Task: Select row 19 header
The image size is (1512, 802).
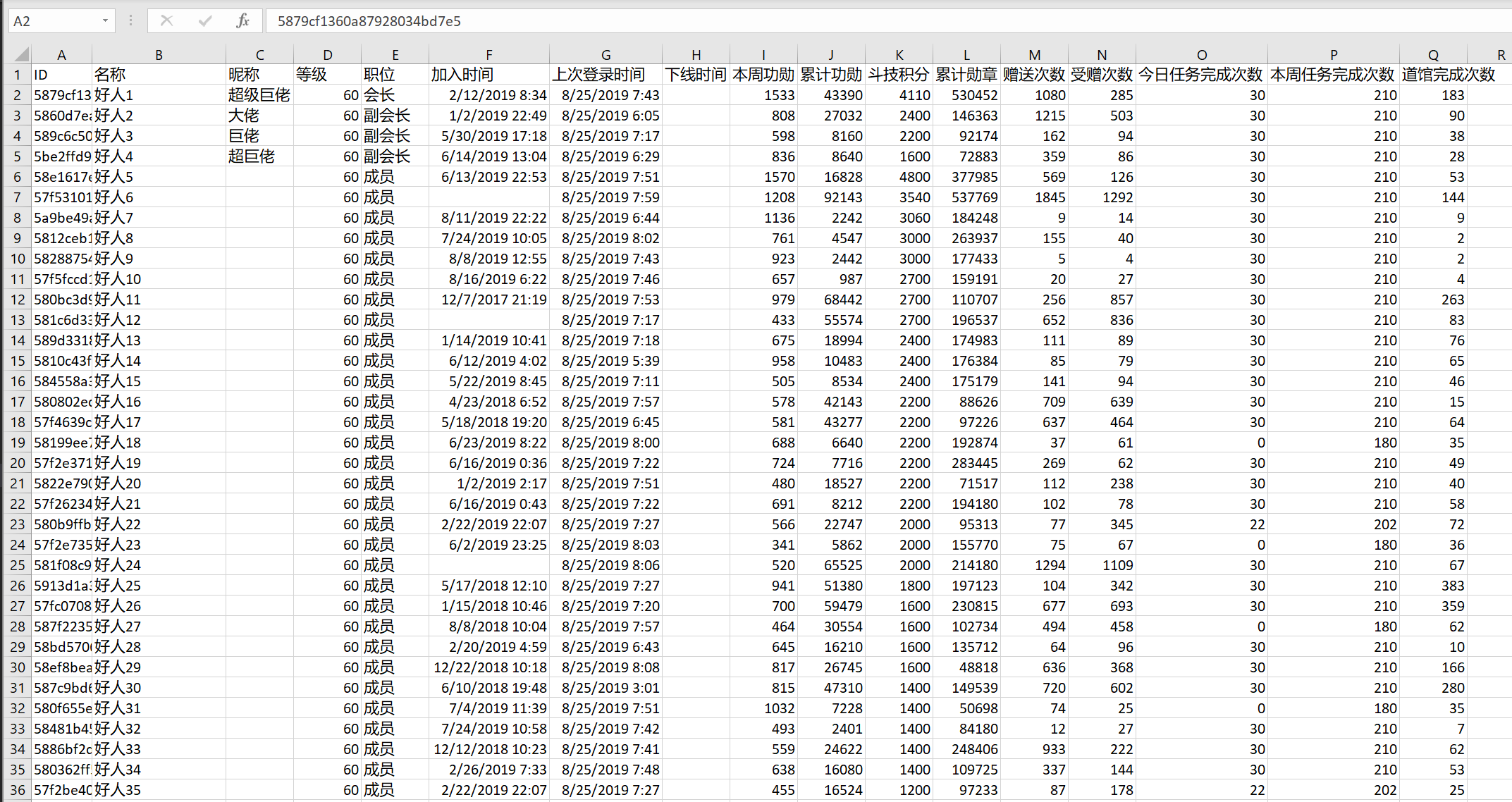Action: pyautogui.click(x=18, y=443)
